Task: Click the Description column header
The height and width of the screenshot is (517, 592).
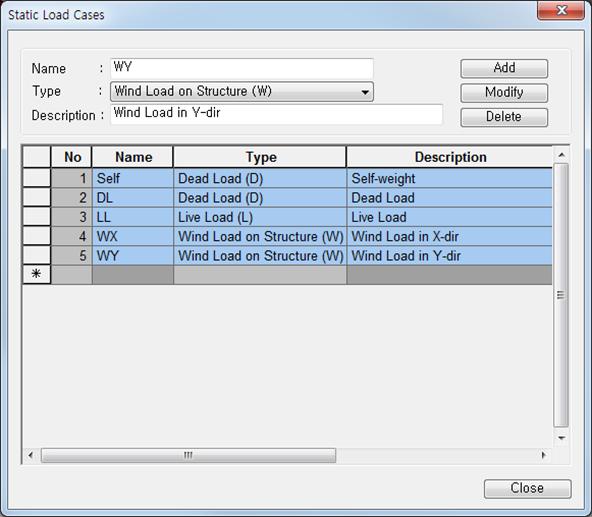Action: coord(449,157)
